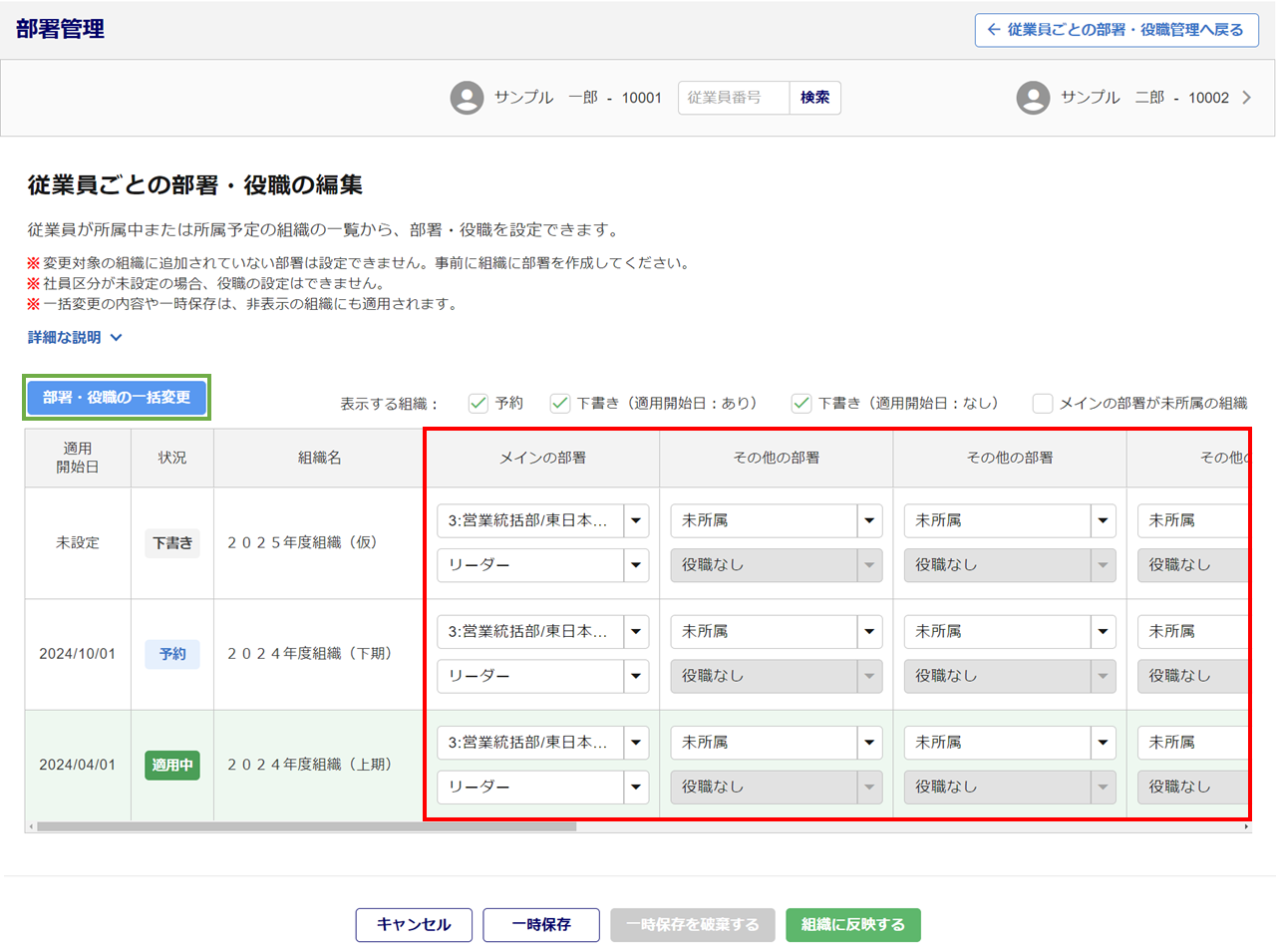Click the キャンセル button

pos(414,925)
